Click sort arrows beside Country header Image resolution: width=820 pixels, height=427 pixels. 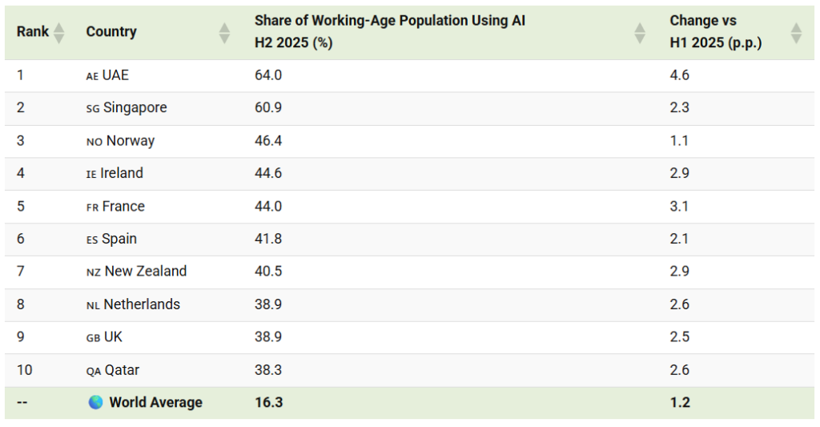click(x=224, y=33)
